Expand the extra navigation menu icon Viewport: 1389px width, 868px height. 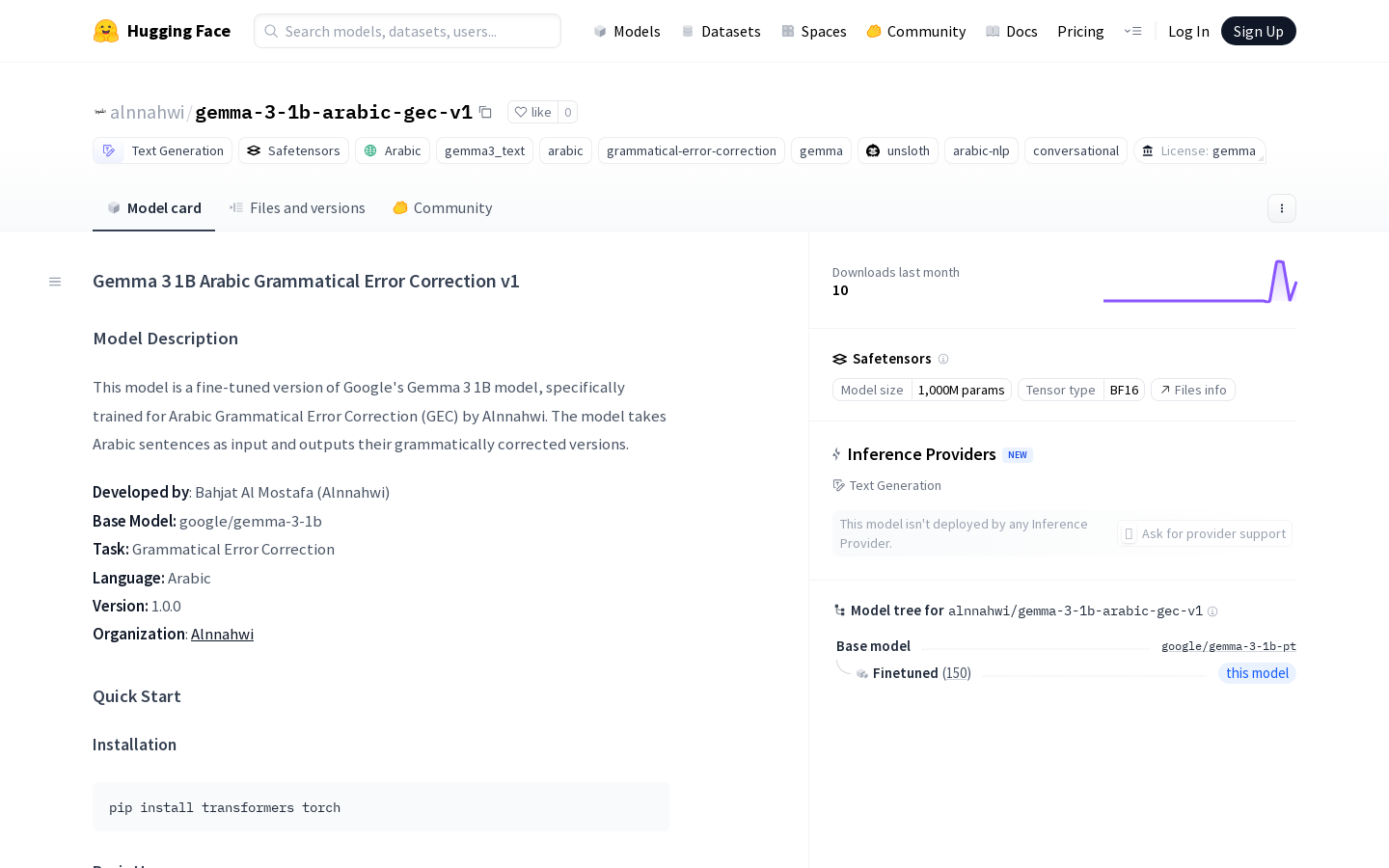pyautogui.click(x=1132, y=31)
